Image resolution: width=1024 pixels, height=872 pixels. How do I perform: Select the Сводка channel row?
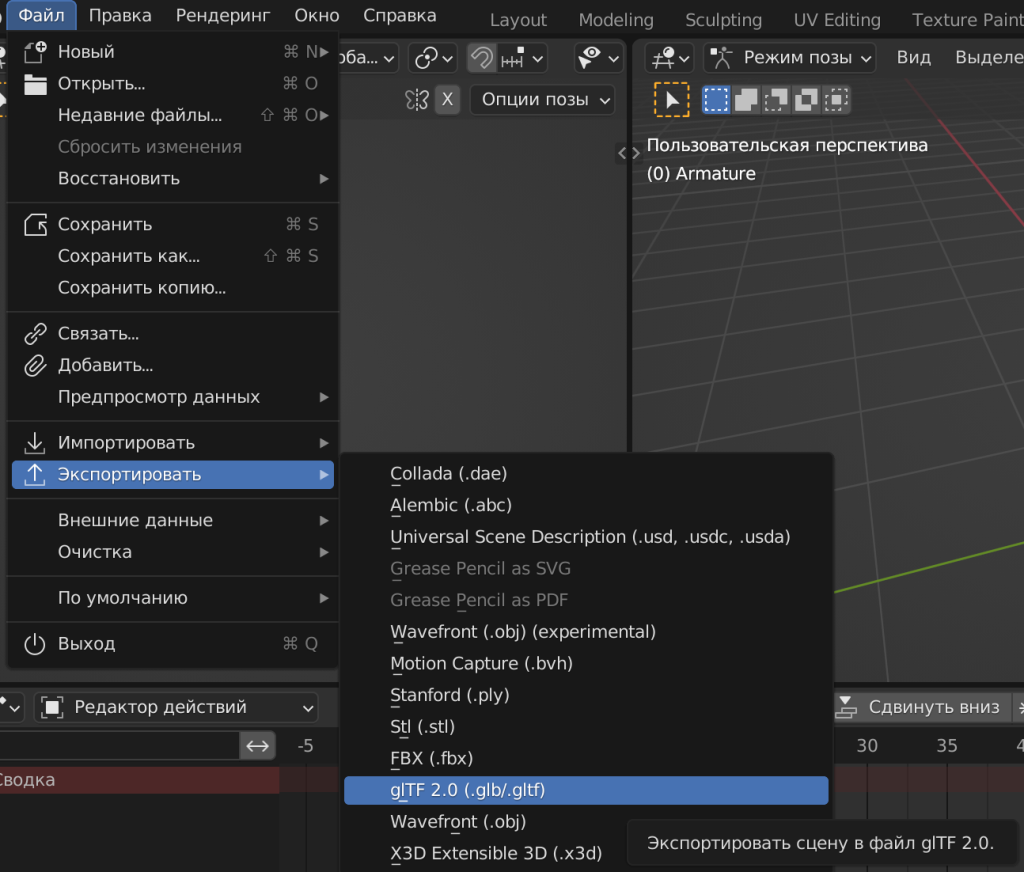[x=140, y=781]
